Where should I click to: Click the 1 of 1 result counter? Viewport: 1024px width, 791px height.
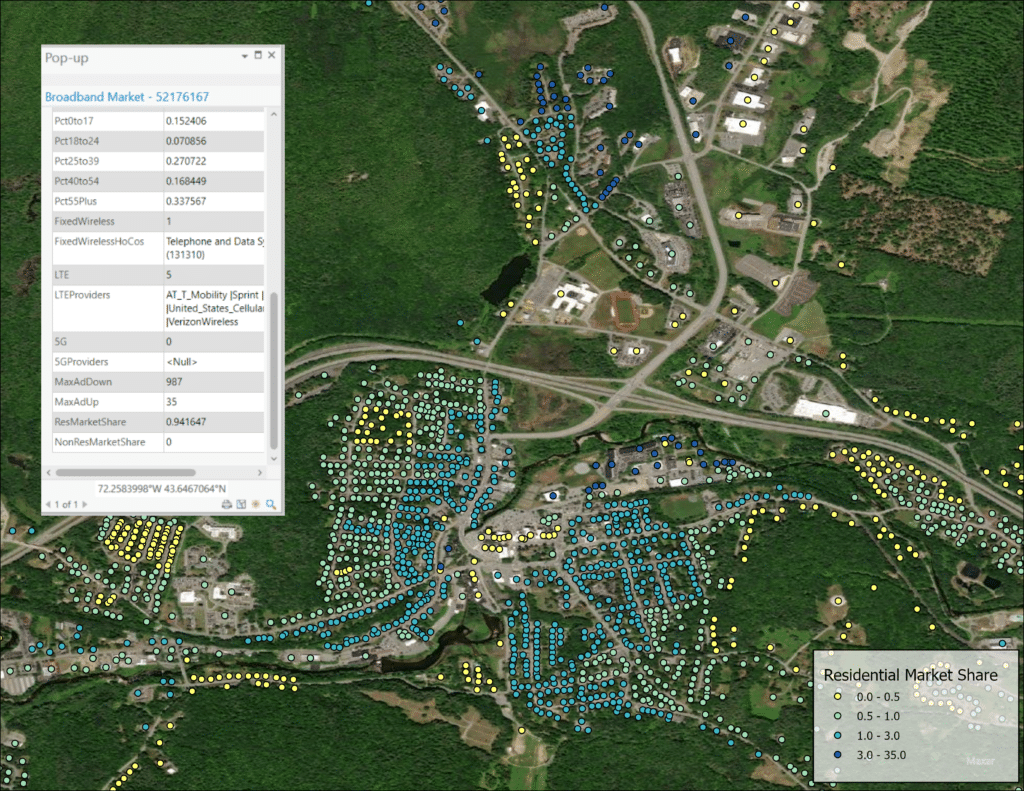coord(66,504)
